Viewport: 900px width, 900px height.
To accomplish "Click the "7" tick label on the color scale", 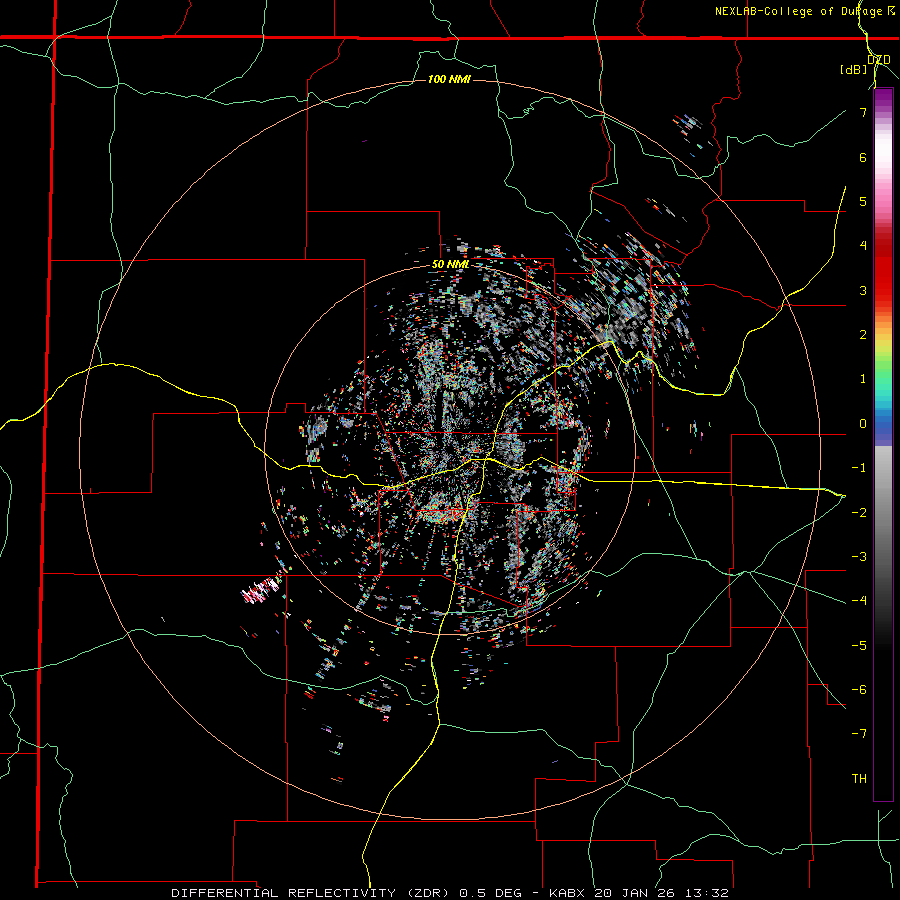I will (863, 112).
